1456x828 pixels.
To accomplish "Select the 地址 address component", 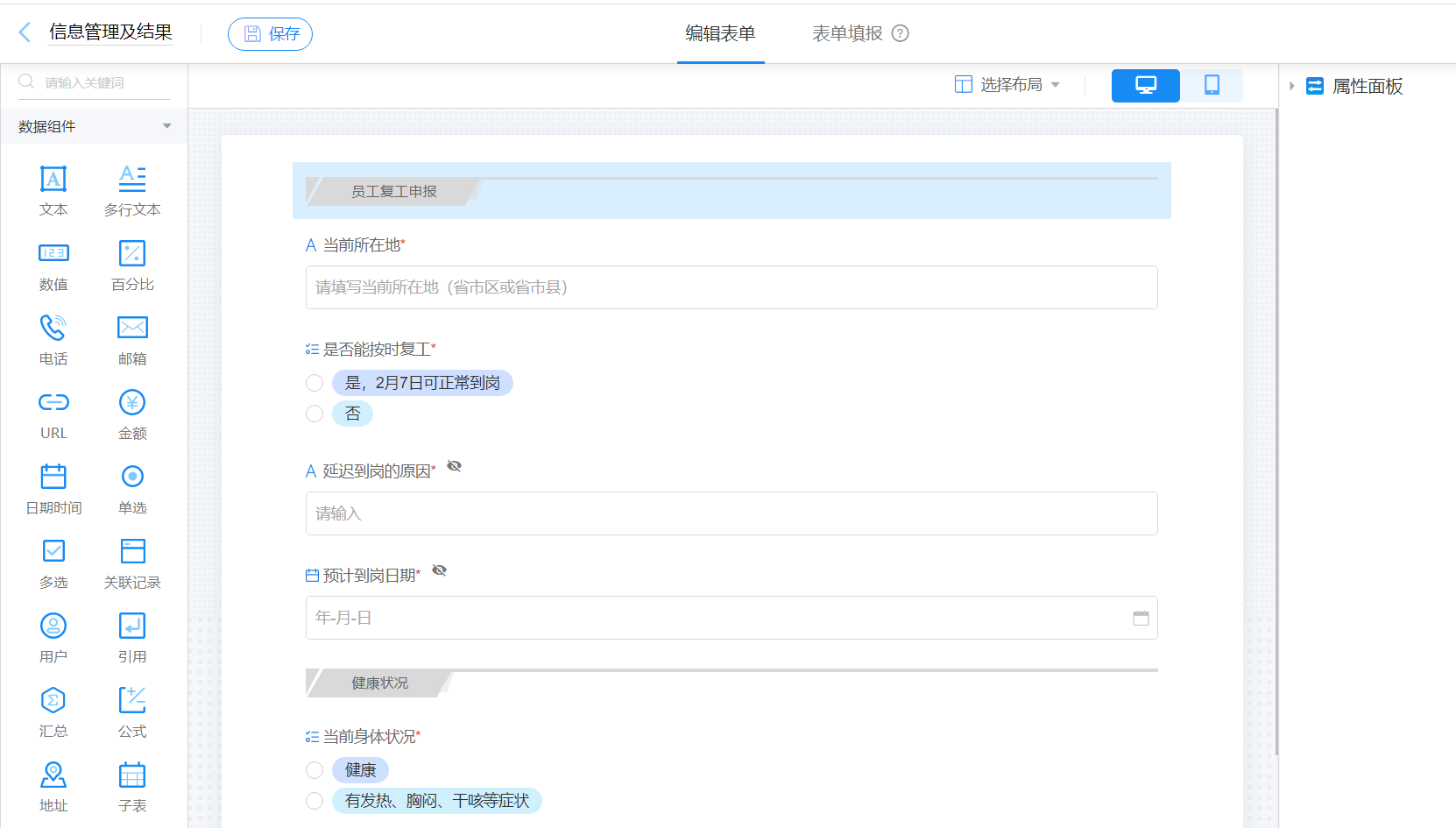I will [53, 786].
